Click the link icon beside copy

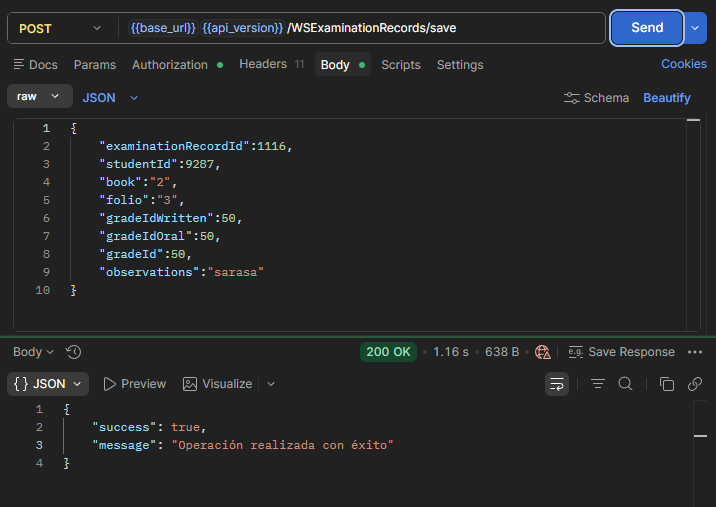coord(695,384)
